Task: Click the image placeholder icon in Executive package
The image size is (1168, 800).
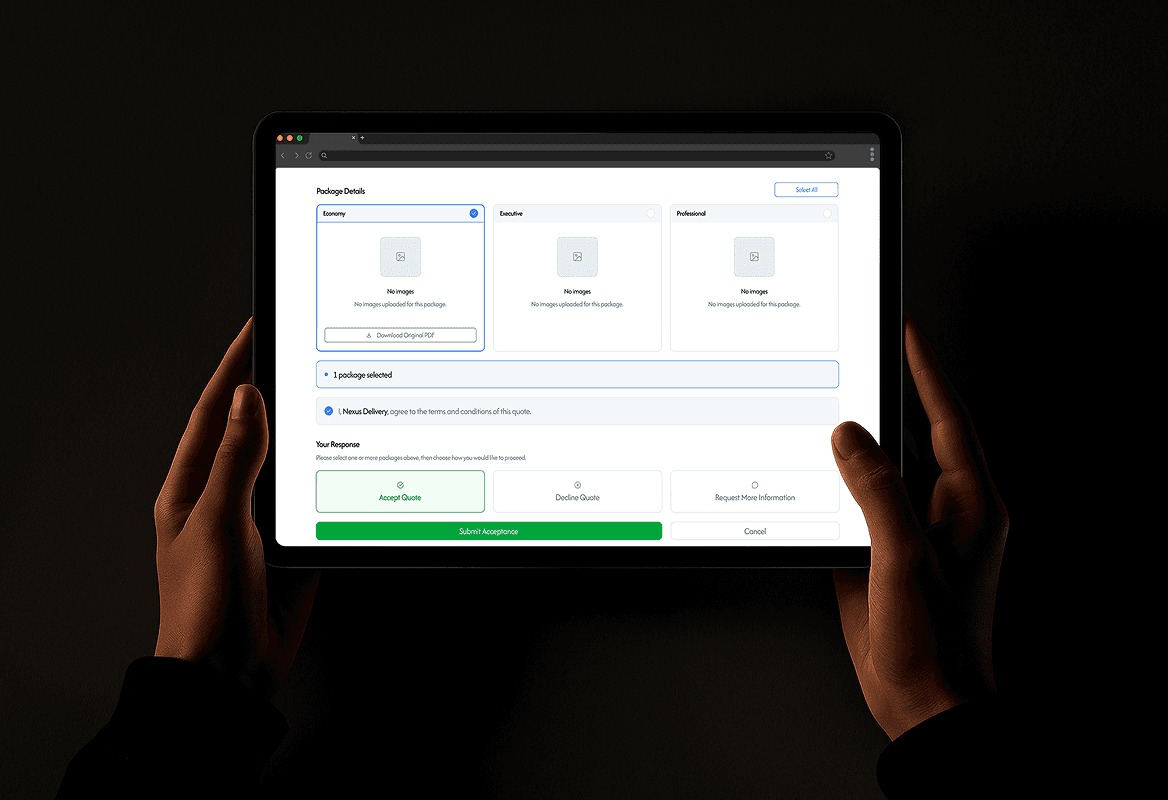Action: click(577, 256)
